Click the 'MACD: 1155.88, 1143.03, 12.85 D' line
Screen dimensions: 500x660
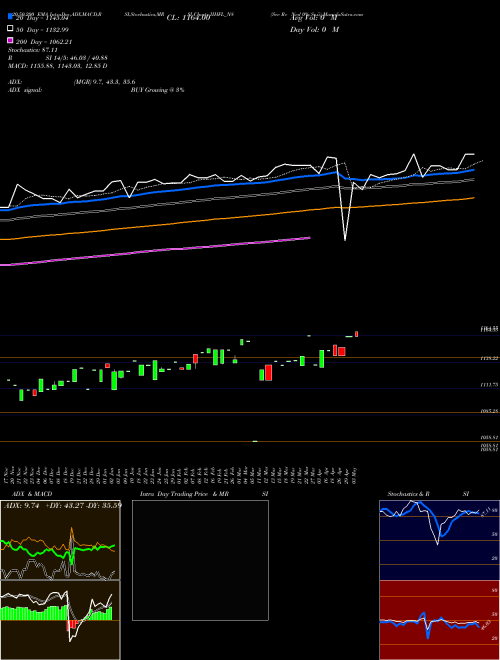[x=58, y=66]
